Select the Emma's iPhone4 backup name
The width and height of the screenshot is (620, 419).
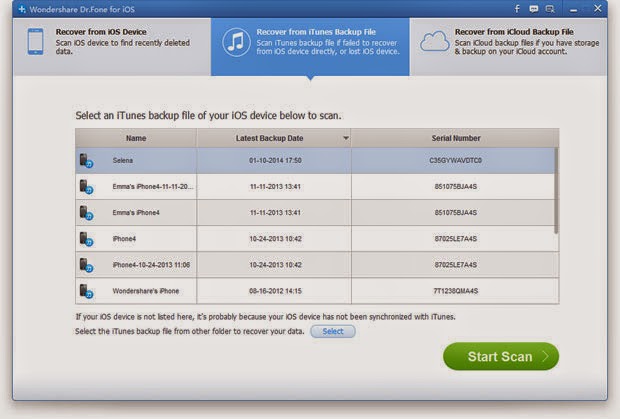tap(136, 213)
